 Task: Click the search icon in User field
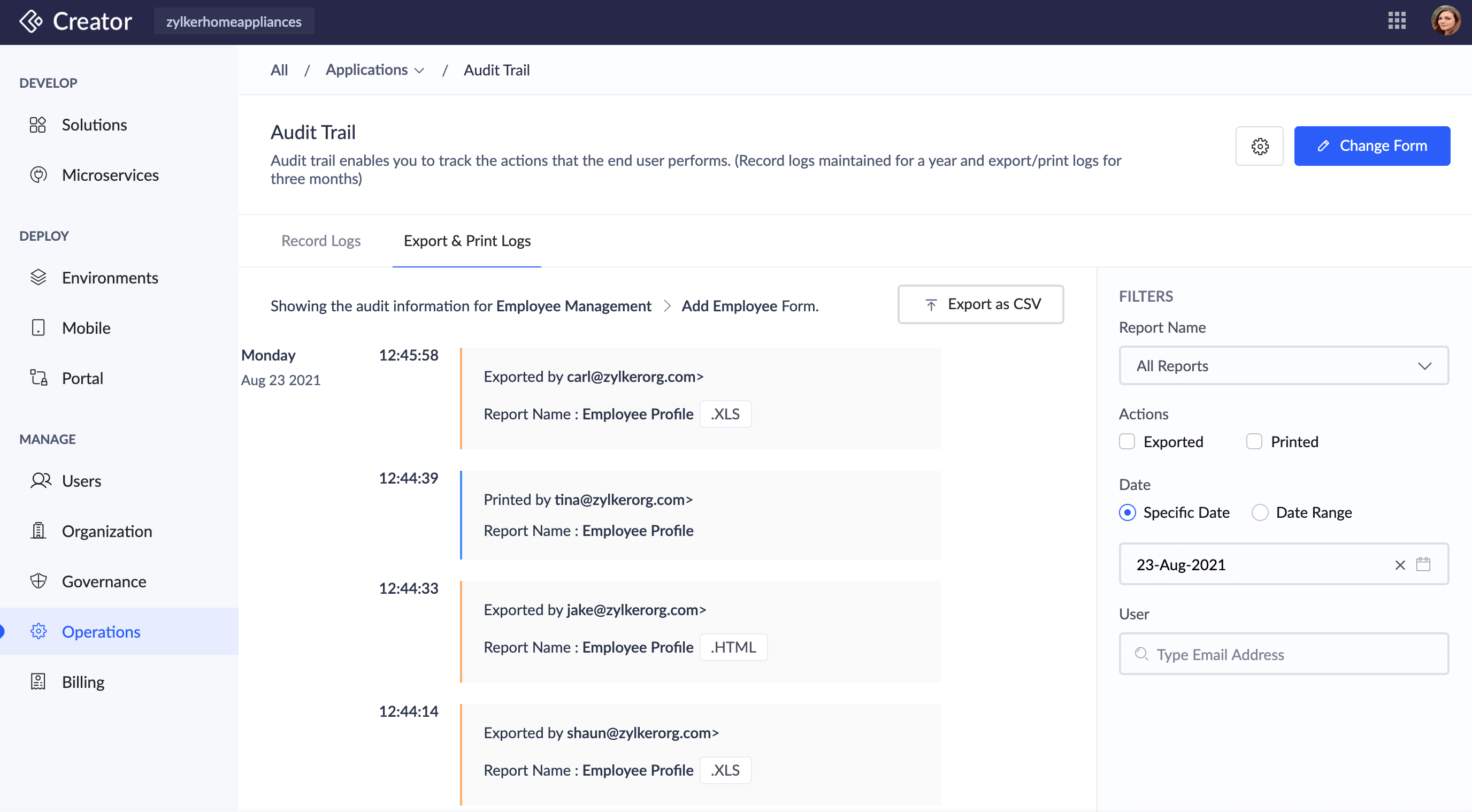pyautogui.click(x=1141, y=654)
